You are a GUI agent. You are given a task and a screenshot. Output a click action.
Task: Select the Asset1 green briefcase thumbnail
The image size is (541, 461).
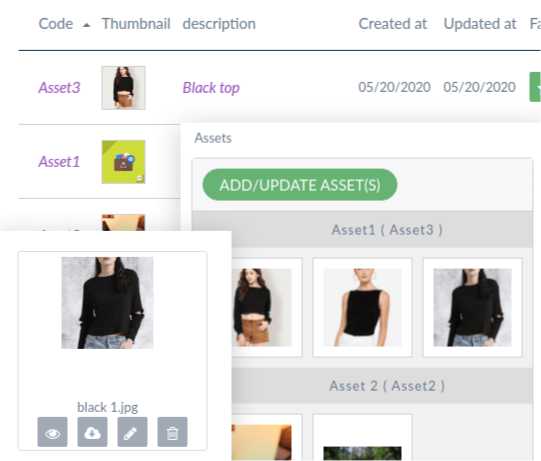click(124, 162)
